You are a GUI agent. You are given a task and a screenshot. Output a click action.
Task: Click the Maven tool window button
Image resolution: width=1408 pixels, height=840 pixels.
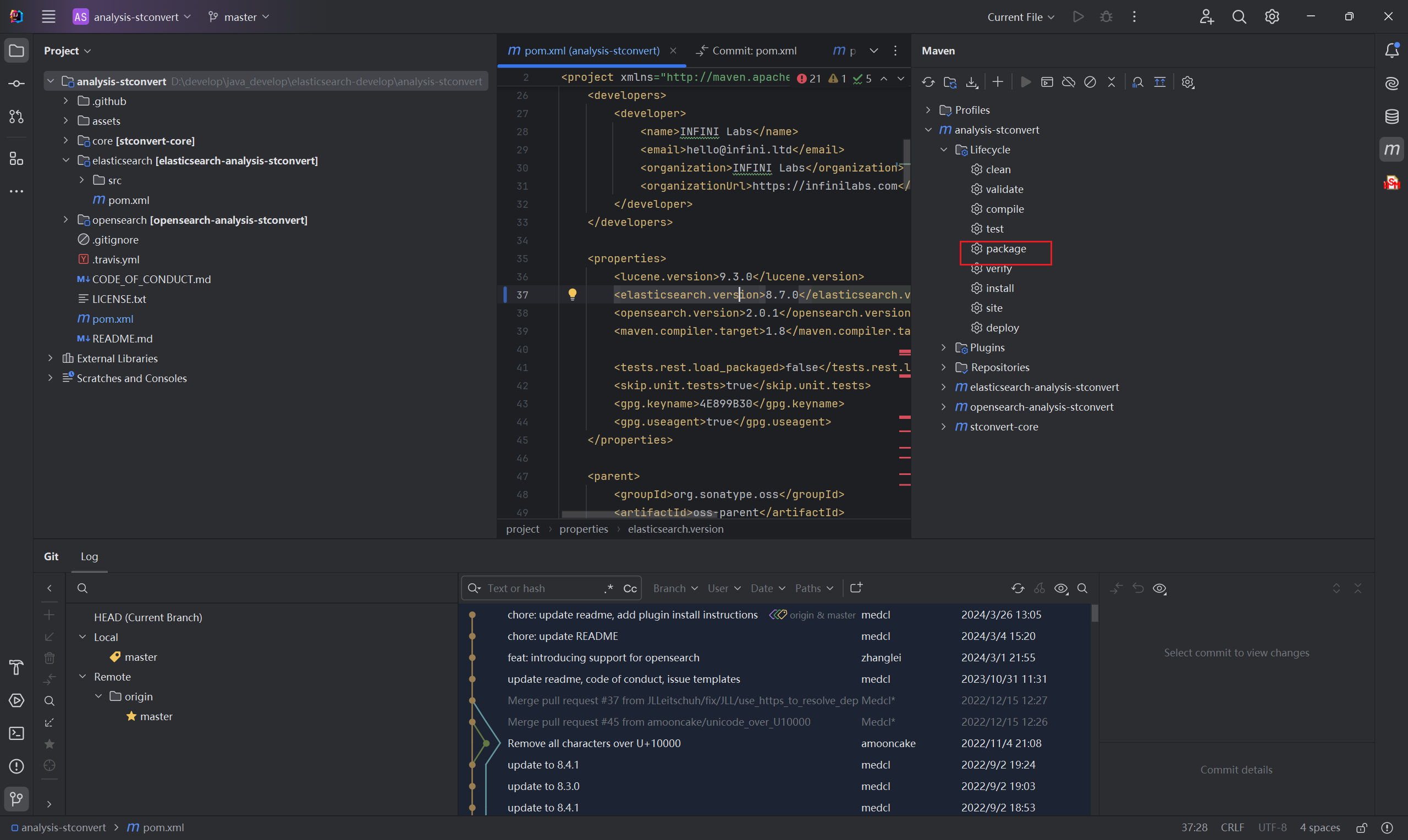(x=1391, y=150)
